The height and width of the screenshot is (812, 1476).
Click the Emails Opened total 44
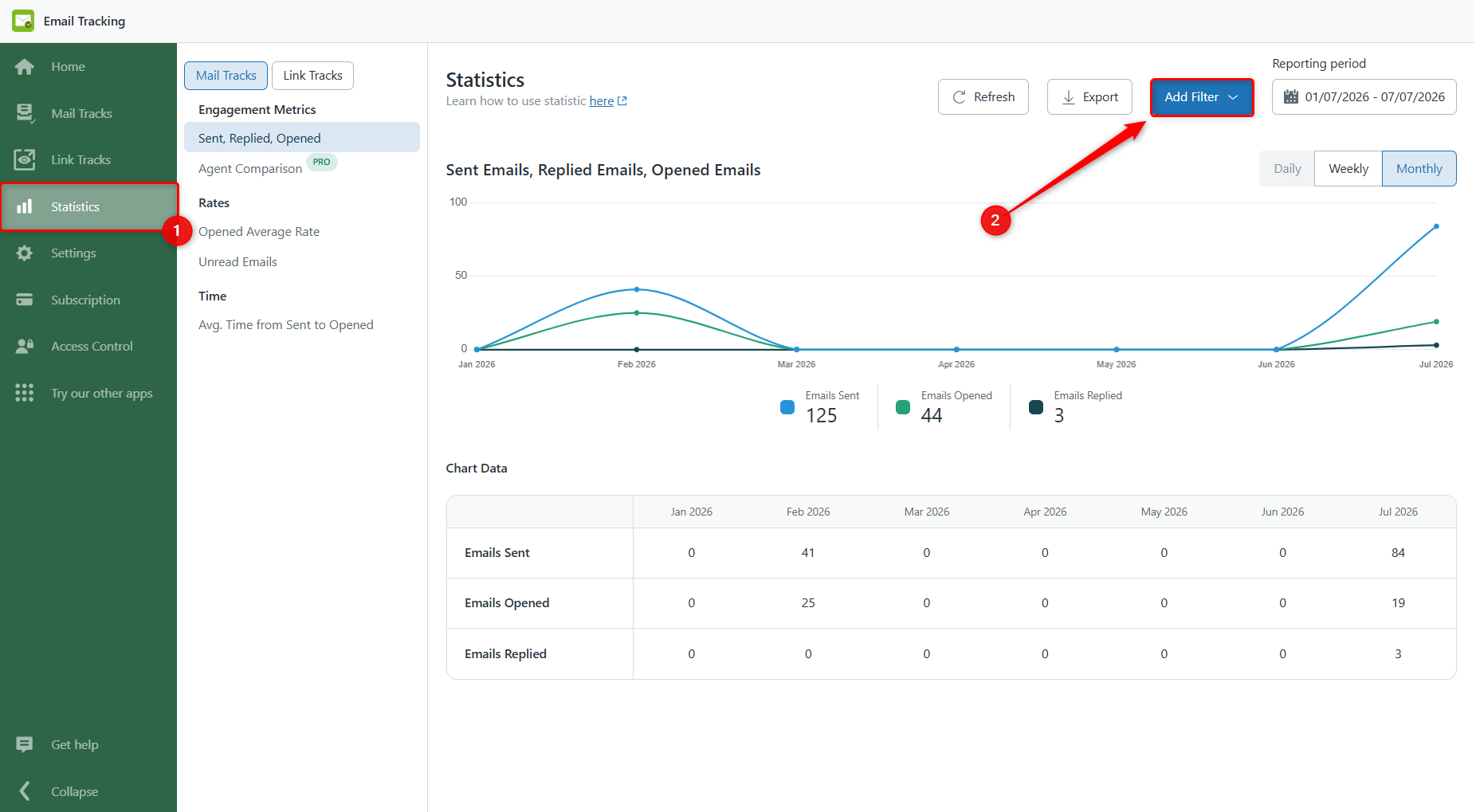(932, 416)
